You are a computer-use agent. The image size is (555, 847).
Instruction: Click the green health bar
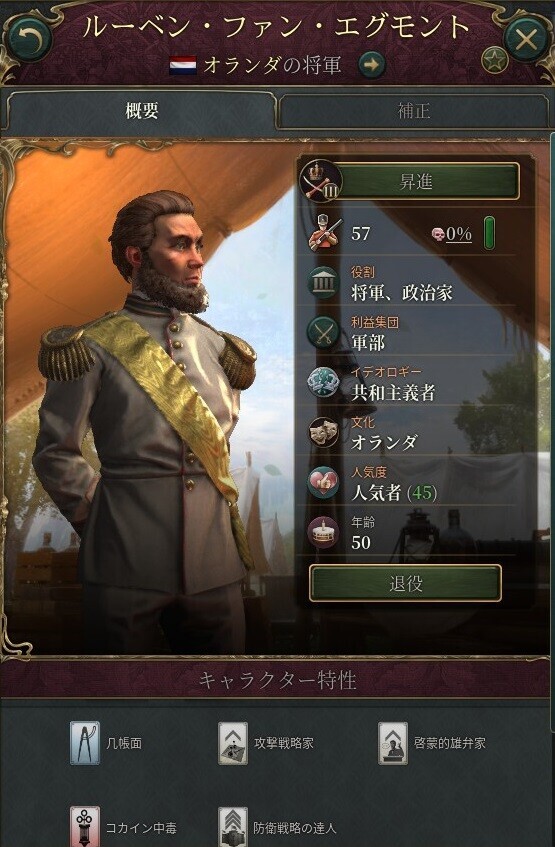(489, 233)
